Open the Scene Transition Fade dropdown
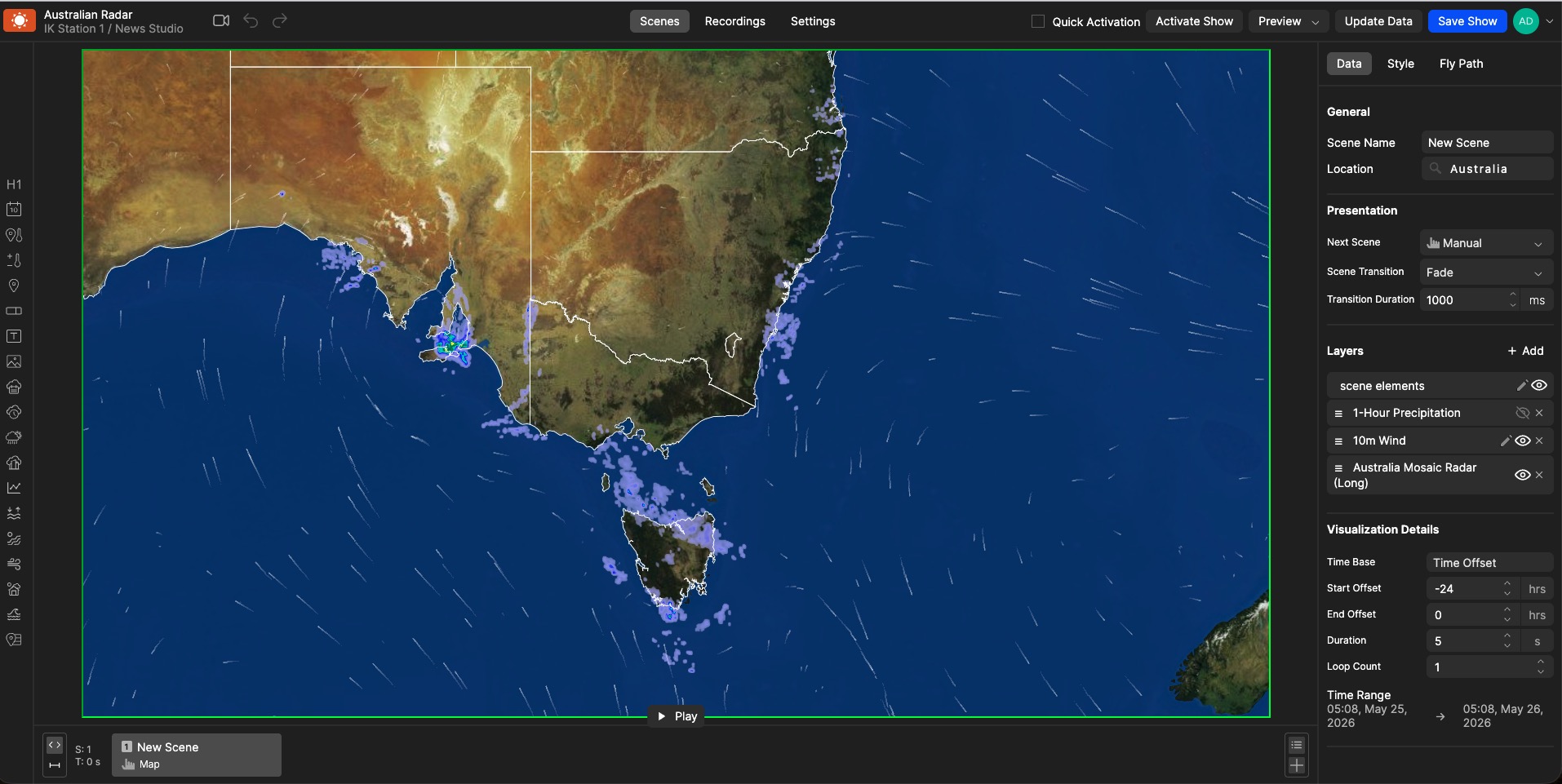 pos(1487,272)
